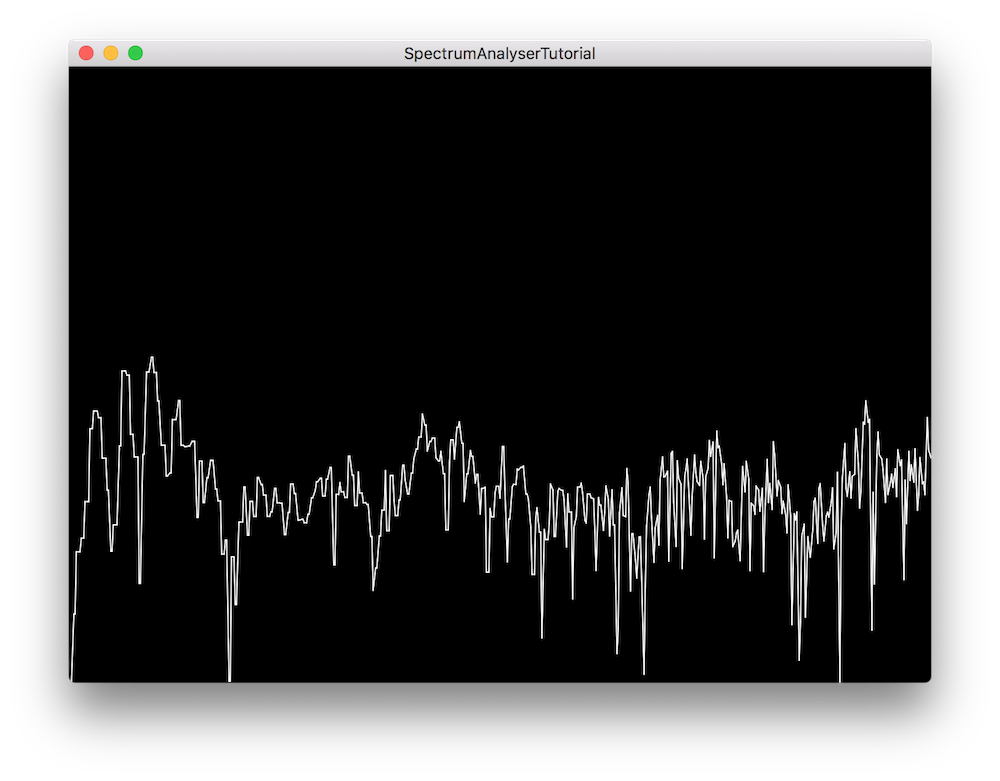
Task: Click the flat-topped peak left of the tallest
Action: pos(125,372)
